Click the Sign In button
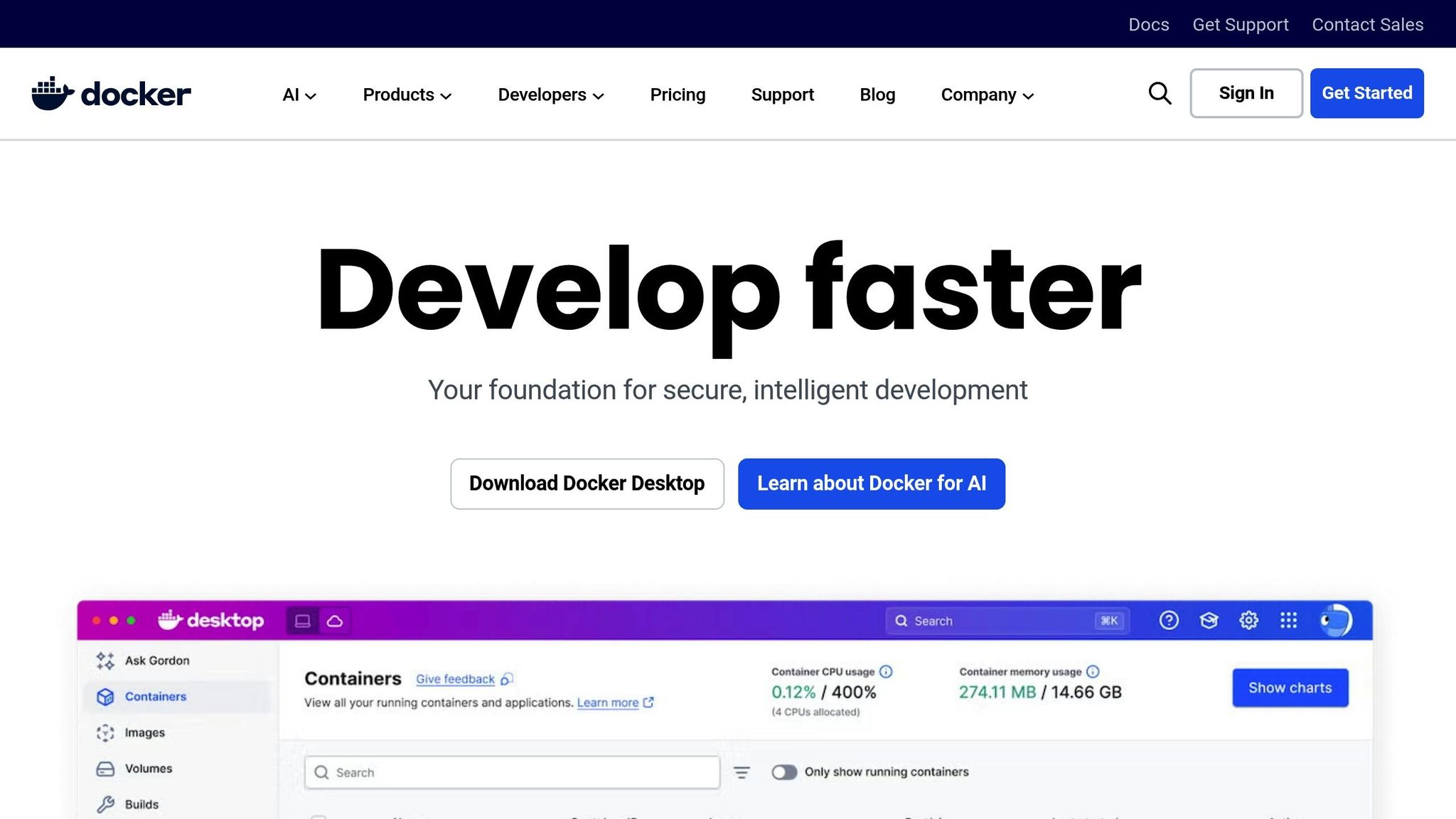The height and width of the screenshot is (819, 1456). pyautogui.click(x=1246, y=93)
